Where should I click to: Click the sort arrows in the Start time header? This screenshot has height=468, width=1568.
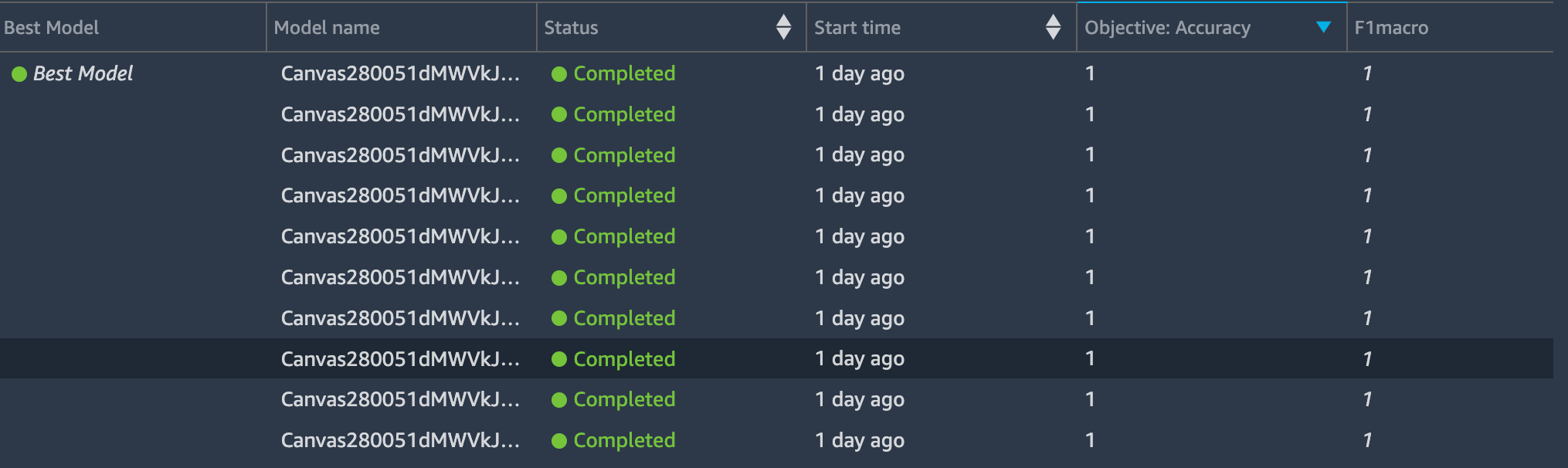(x=1053, y=27)
